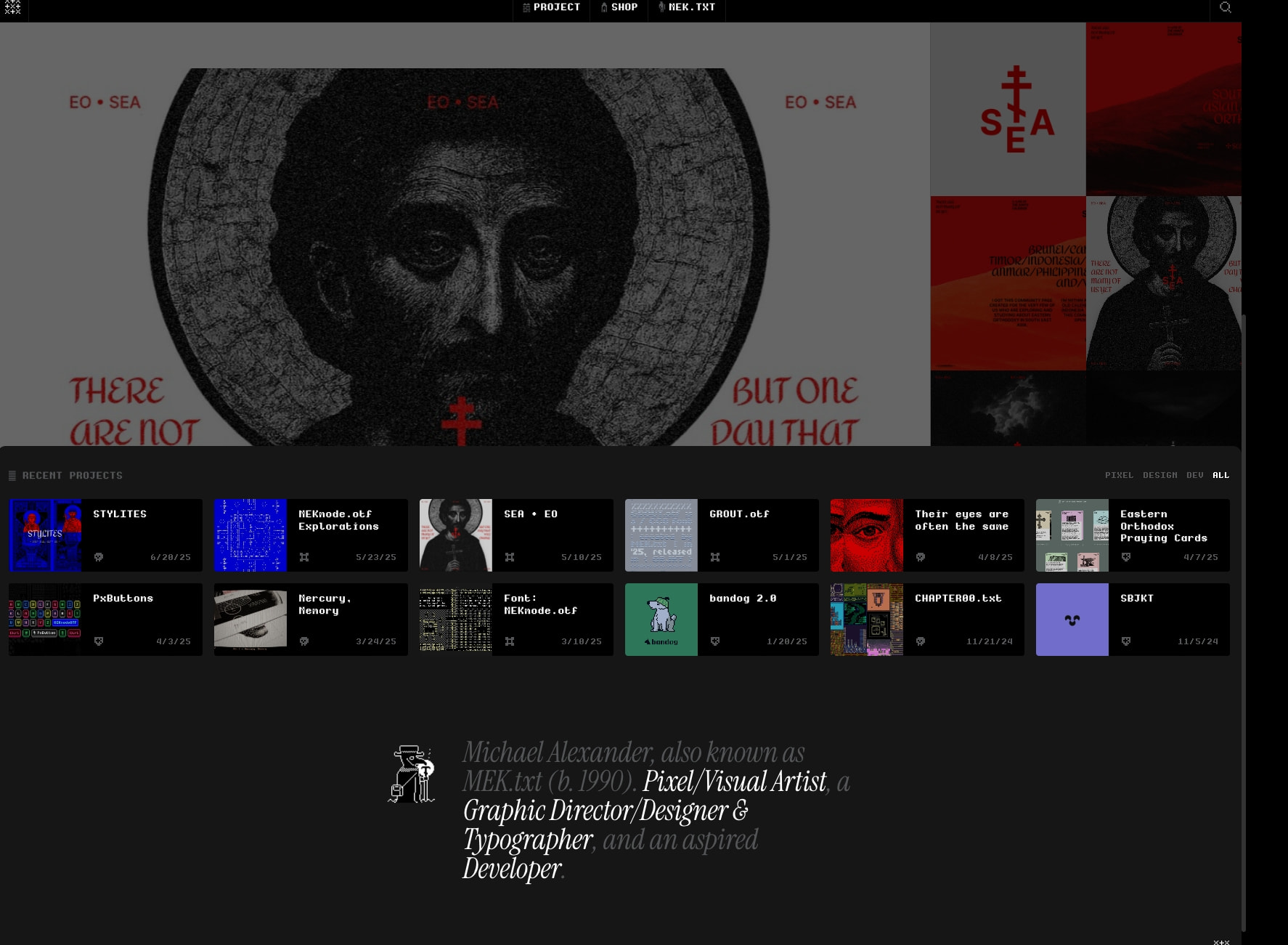Open Eastern Orthodox Praying Cards title link

pyautogui.click(x=1163, y=526)
